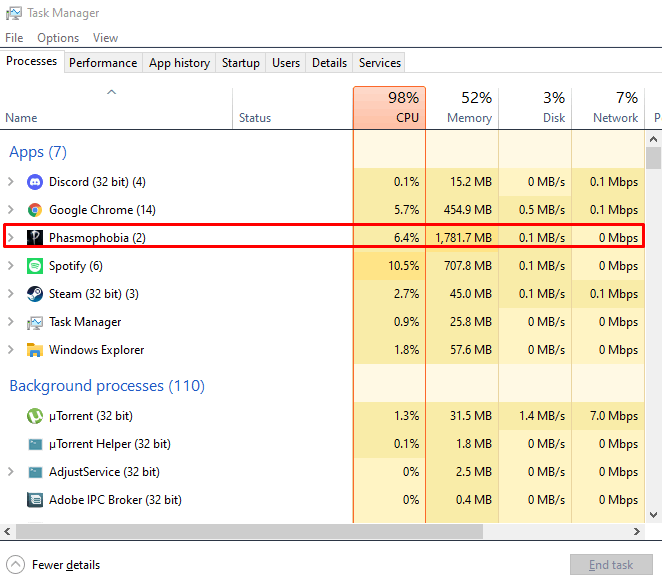Switch to the Services tab
662x588 pixels.
[380, 63]
